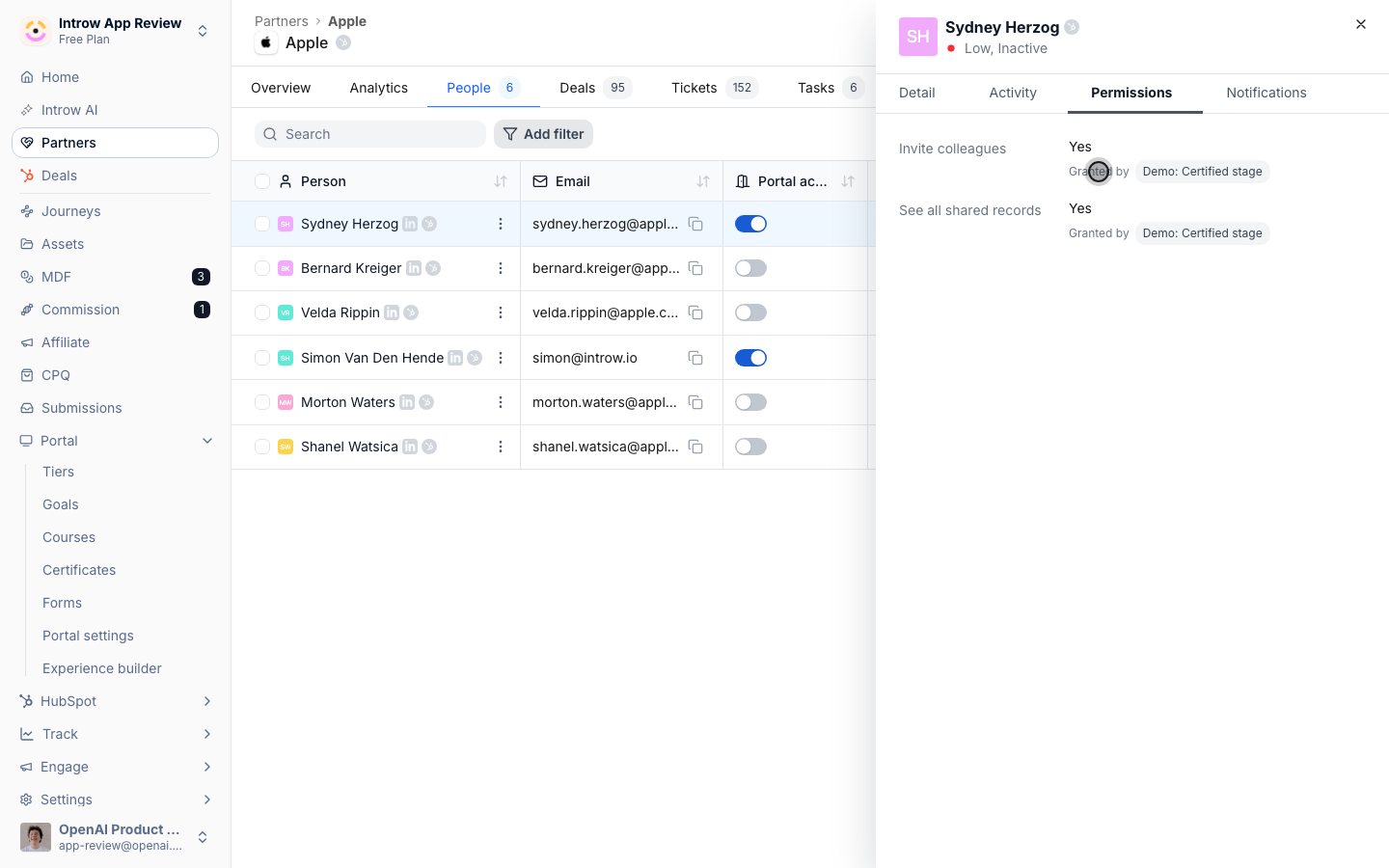Open Portal settings in sidebar
The height and width of the screenshot is (868, 1389).
[x=88, y=636]
